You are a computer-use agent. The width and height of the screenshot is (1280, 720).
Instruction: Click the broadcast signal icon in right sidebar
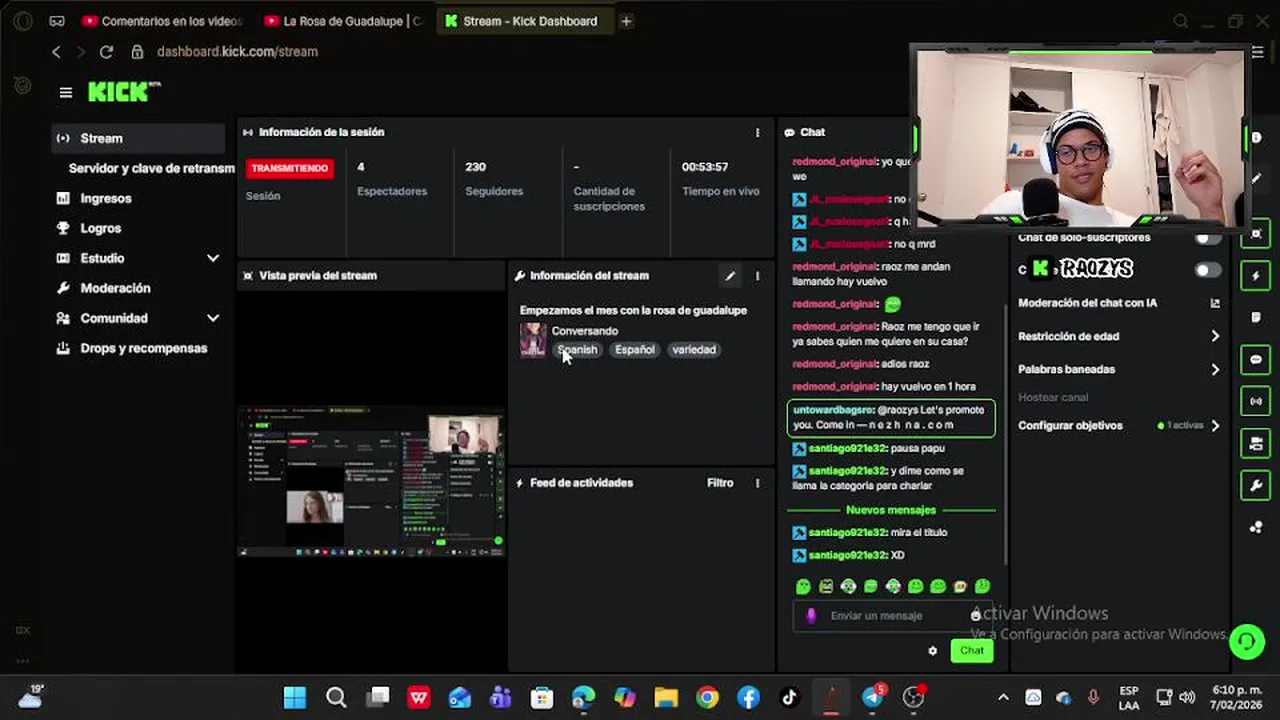(x=1256, y=402)
